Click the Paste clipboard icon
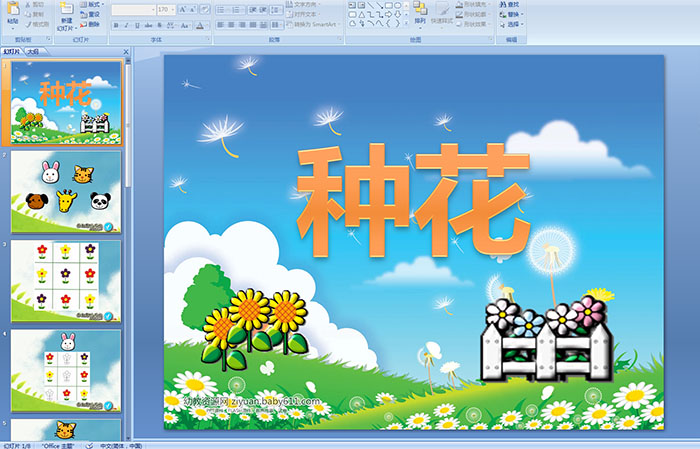Image resolution: width=700 pixels, height=449 pixels. (x=13, y=8)
